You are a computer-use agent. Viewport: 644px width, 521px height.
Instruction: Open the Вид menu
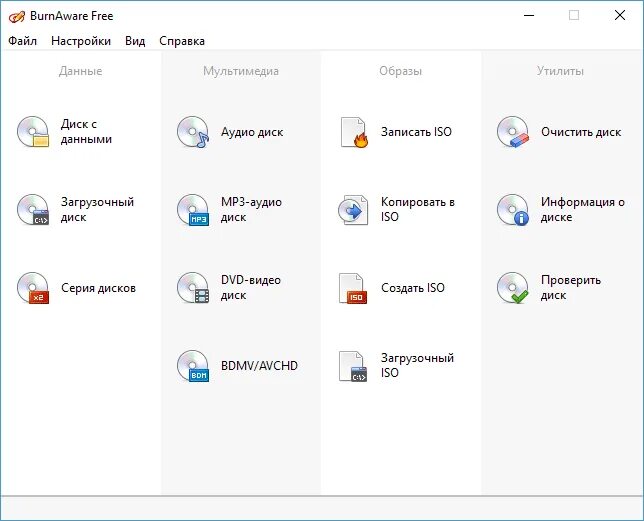pyautogui.click(x=135, y=41)
